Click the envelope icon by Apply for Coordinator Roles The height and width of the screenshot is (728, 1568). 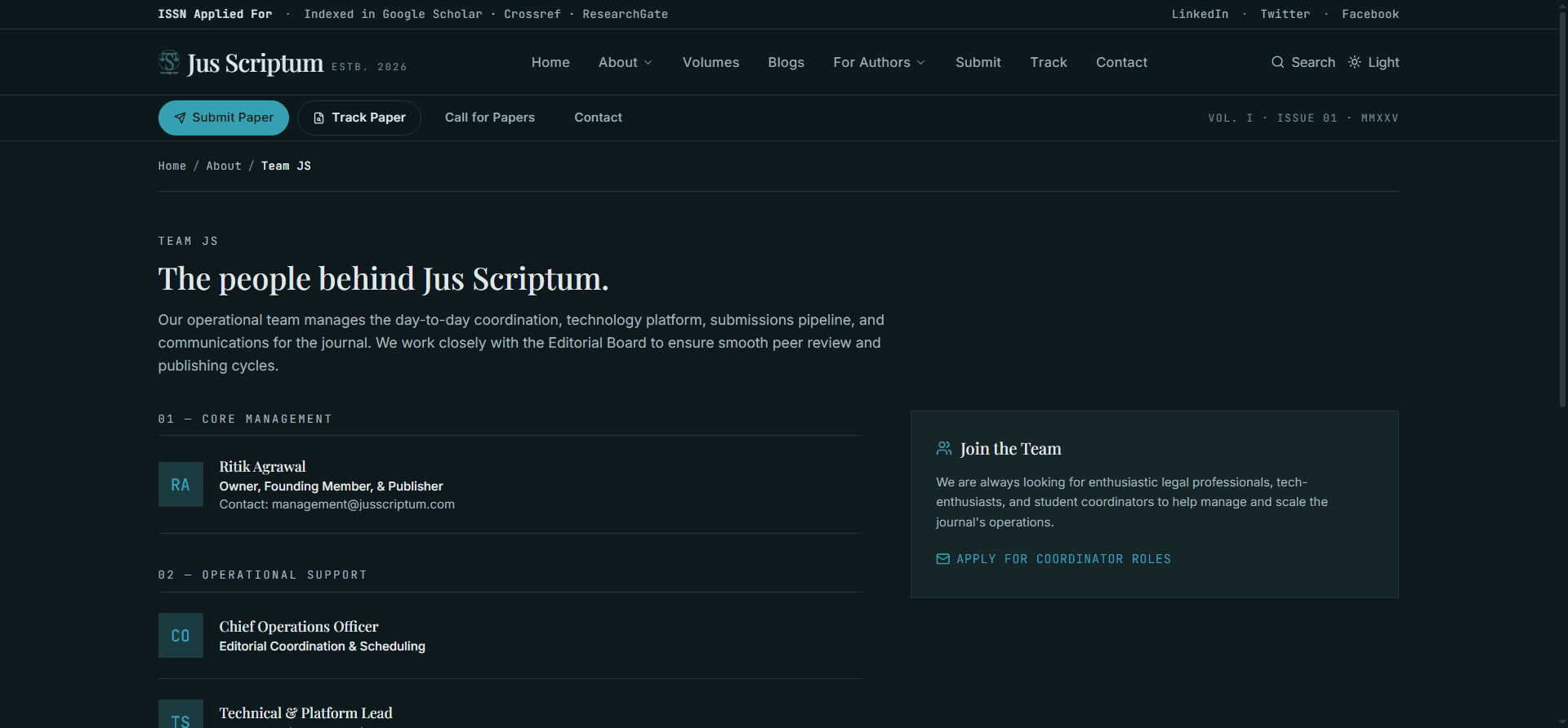coord(942,559)
